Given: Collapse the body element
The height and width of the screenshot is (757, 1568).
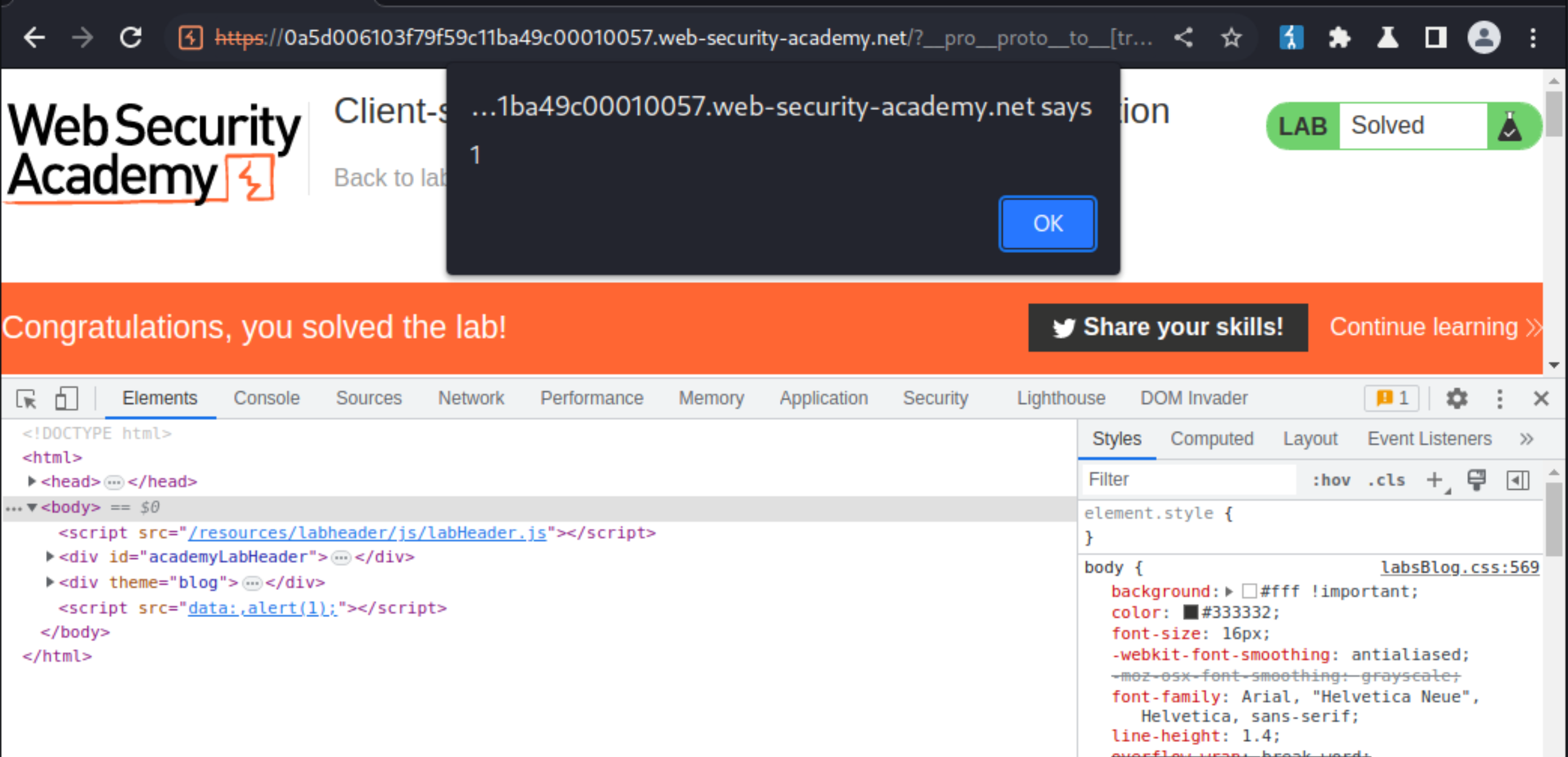Looking at the screenshot, I should coord(32,507).
